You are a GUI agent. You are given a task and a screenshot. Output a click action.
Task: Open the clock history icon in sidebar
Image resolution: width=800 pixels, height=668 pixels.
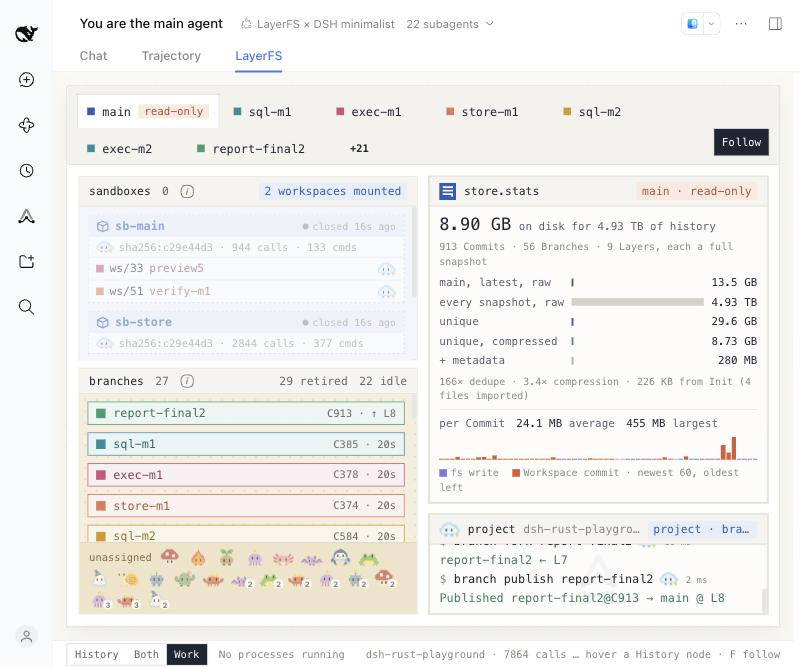(x=26, y=170)
